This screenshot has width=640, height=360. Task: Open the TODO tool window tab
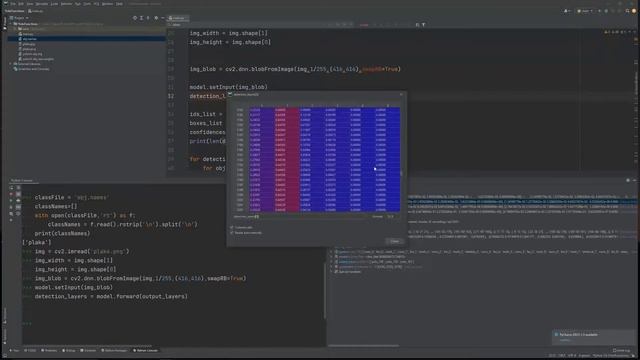coord(30,350)
